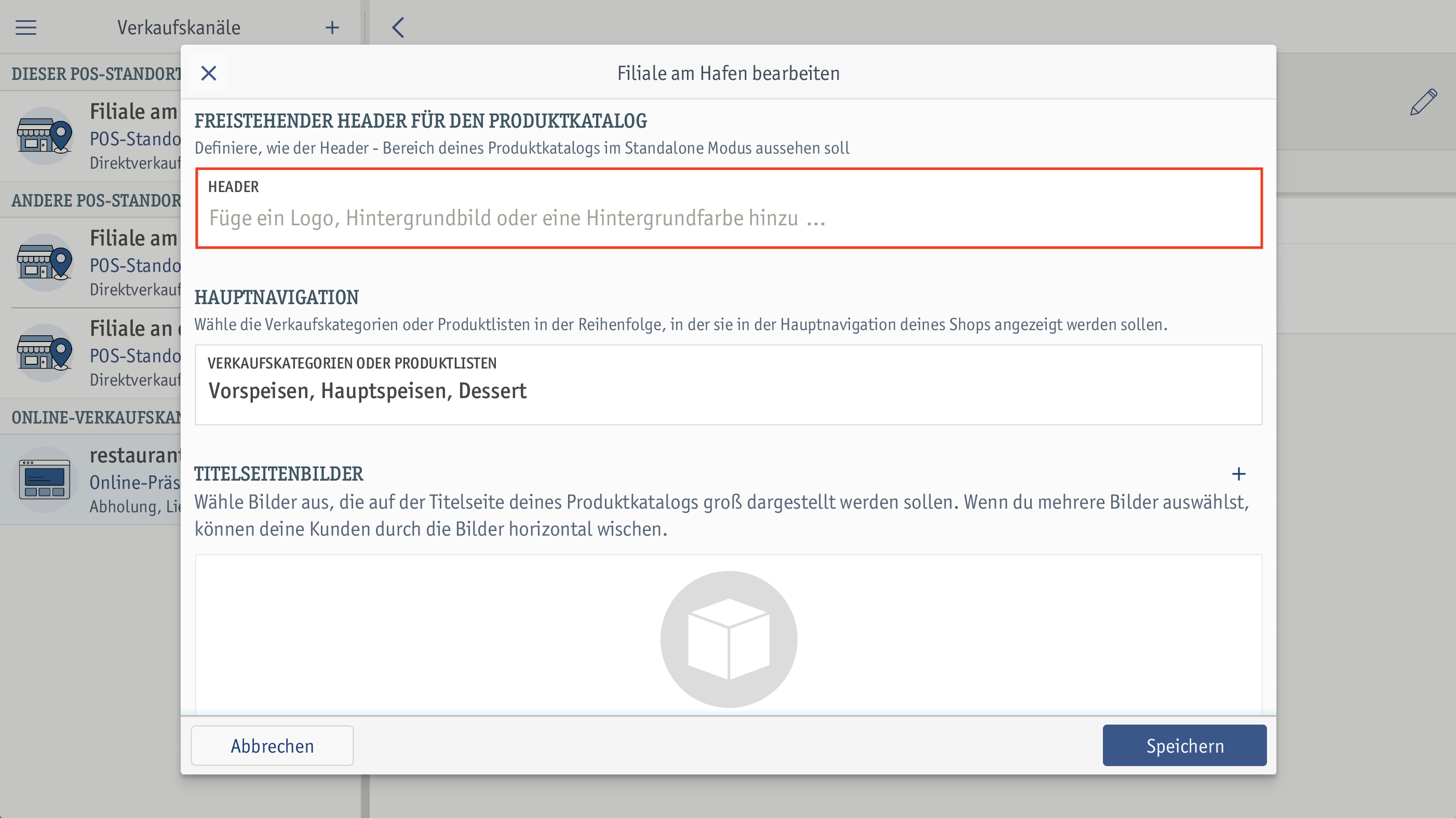Image resolution: width=1456 pixels, height=818 pixels.
Task: Click Freistehender Header für den Produktkatalog heading
Action: click(x=421, y=121)
